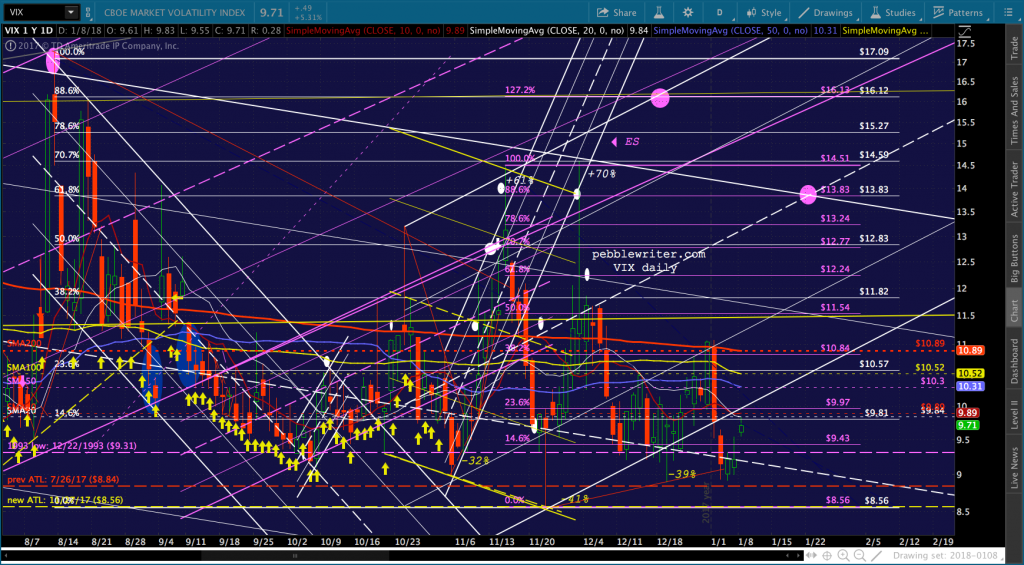Image resolution: width=1024 pixels, height=565 pixels.
Task: Click the zoom in magnifier icon
Action: (845, 556)
